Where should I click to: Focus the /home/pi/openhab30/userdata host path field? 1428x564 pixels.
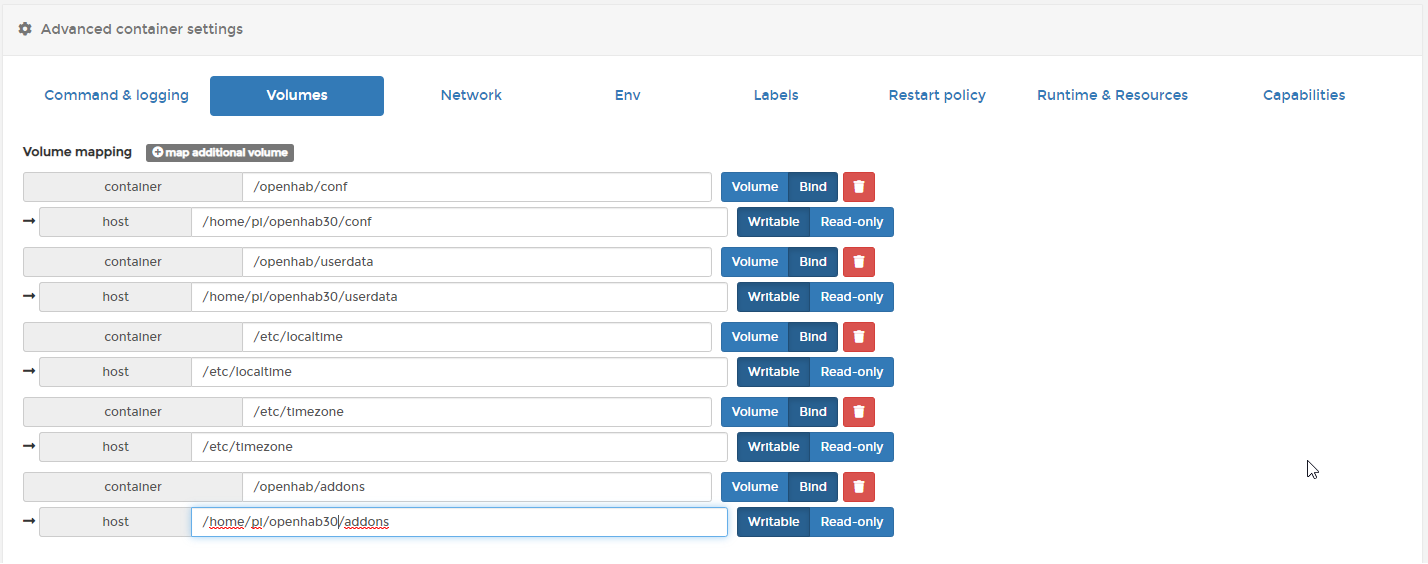(459, 297)
